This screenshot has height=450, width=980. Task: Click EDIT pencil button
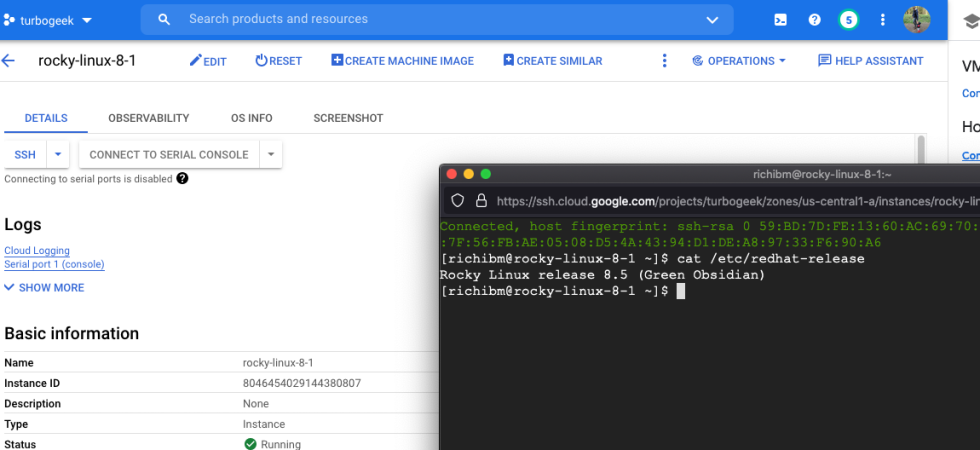click(208, 61)
